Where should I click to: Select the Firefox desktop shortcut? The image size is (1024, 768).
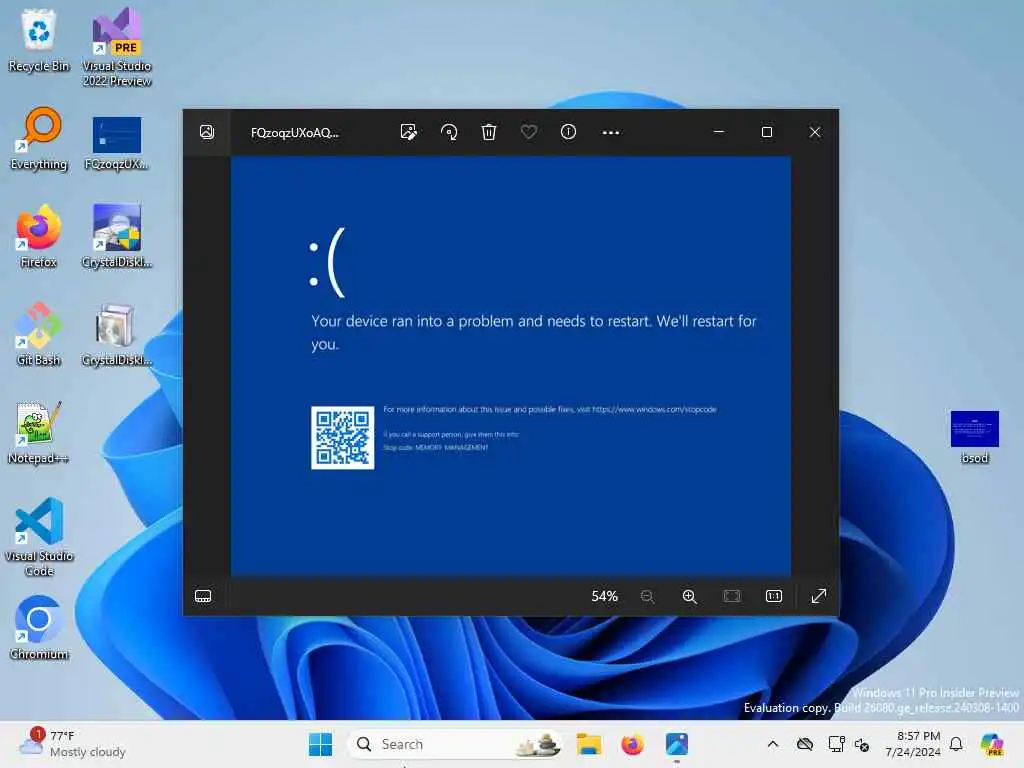(39, 236)
